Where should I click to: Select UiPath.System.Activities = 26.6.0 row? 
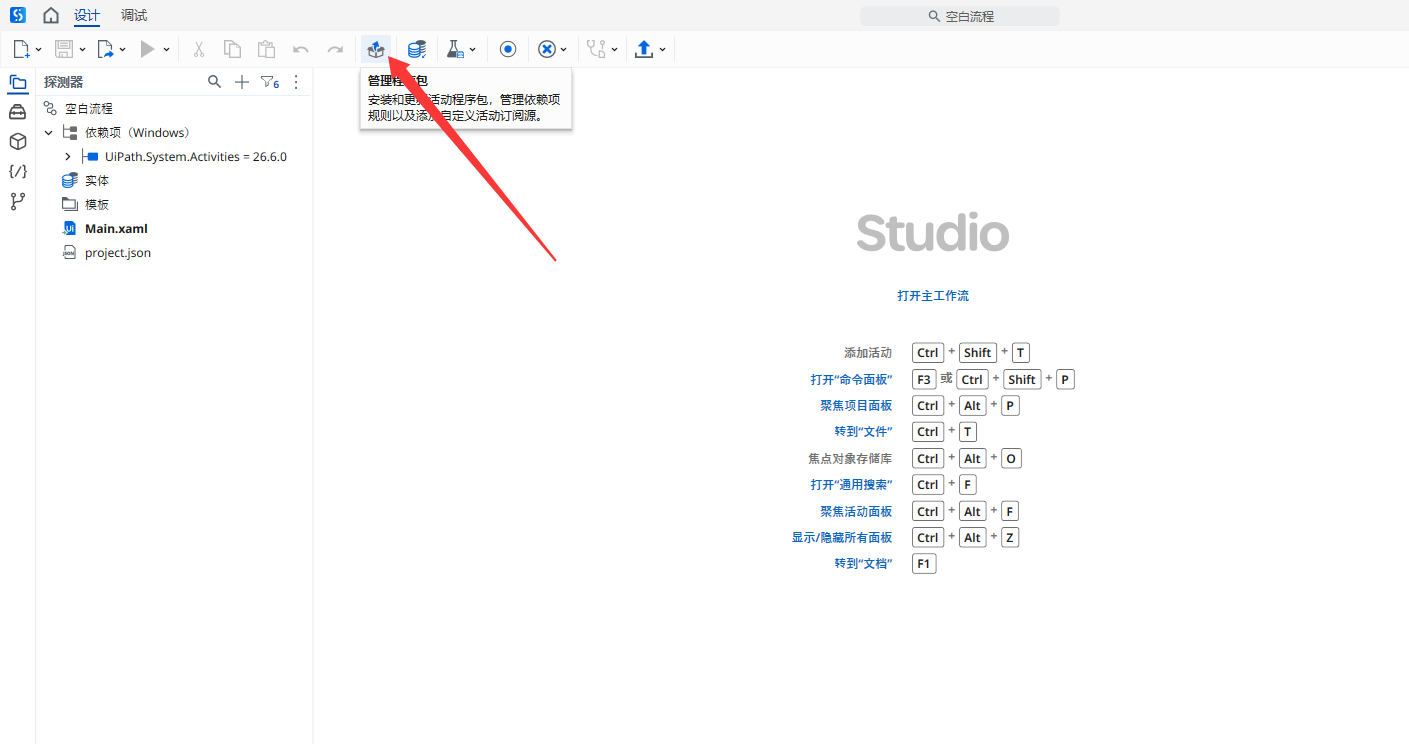click(x=174, y=156)
